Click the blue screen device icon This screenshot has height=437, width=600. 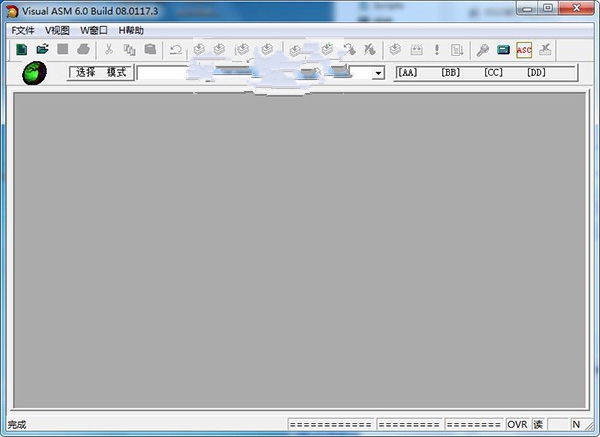(504, 50)
